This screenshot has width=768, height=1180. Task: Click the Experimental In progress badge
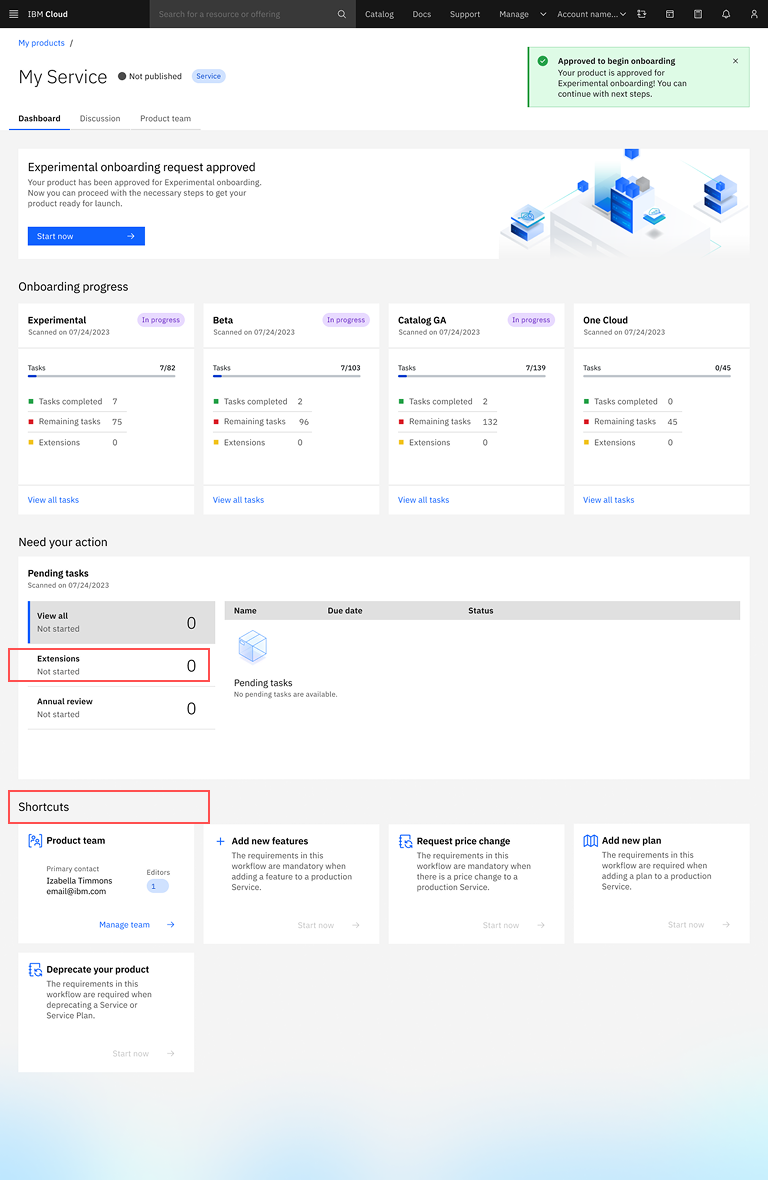point(161,320)
